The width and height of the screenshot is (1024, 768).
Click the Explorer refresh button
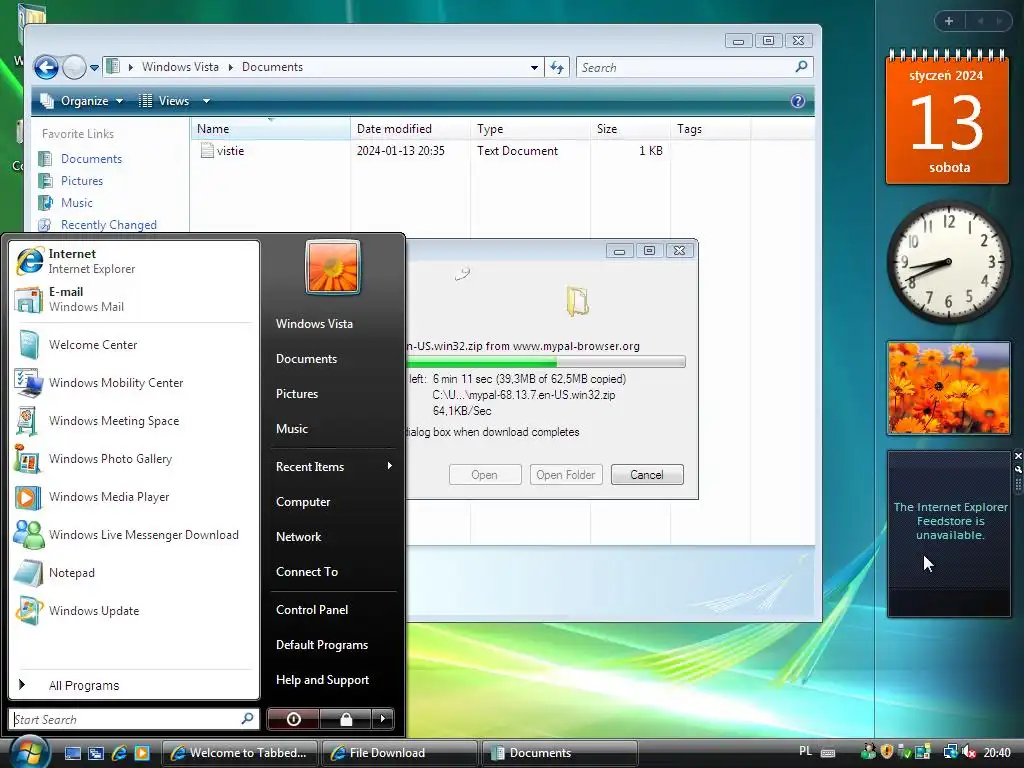click(x=557, y=67)
